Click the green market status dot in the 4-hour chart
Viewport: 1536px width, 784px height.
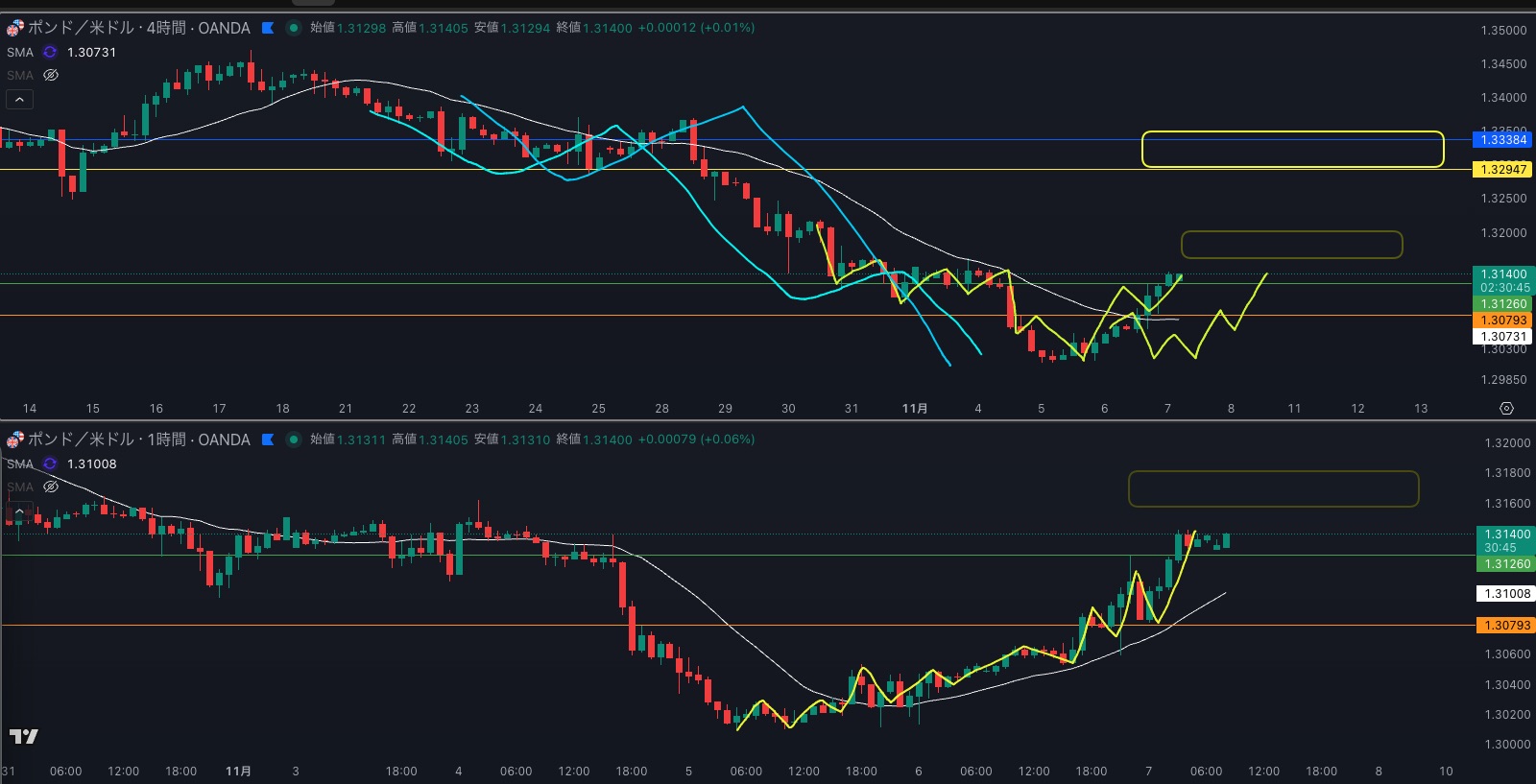(294, 28)
